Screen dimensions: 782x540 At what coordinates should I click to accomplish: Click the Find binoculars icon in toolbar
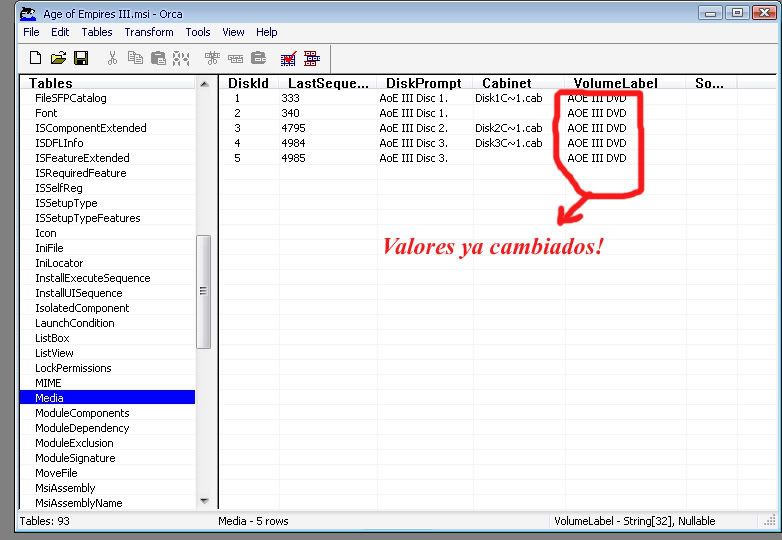tap(181, 58)
